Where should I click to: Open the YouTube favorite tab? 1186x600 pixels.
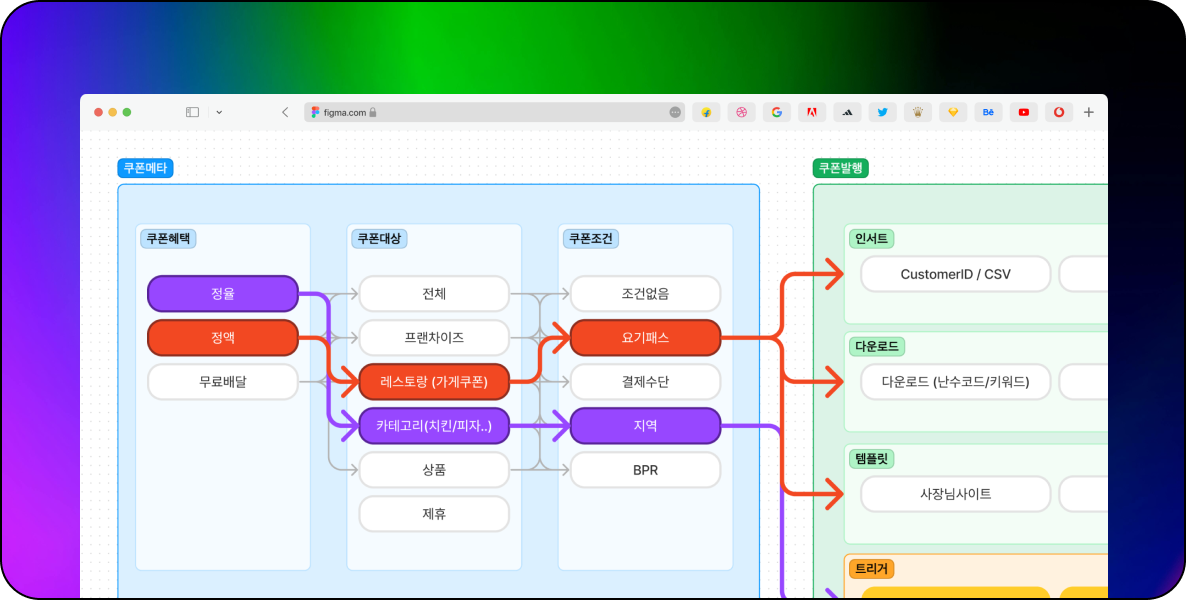1023,113
